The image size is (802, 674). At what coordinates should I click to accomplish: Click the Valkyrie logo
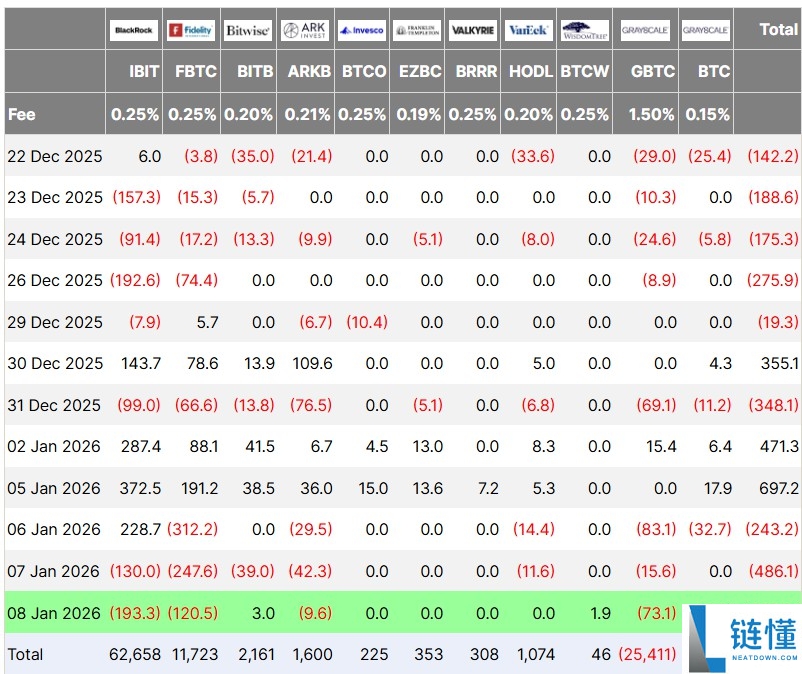473,30
